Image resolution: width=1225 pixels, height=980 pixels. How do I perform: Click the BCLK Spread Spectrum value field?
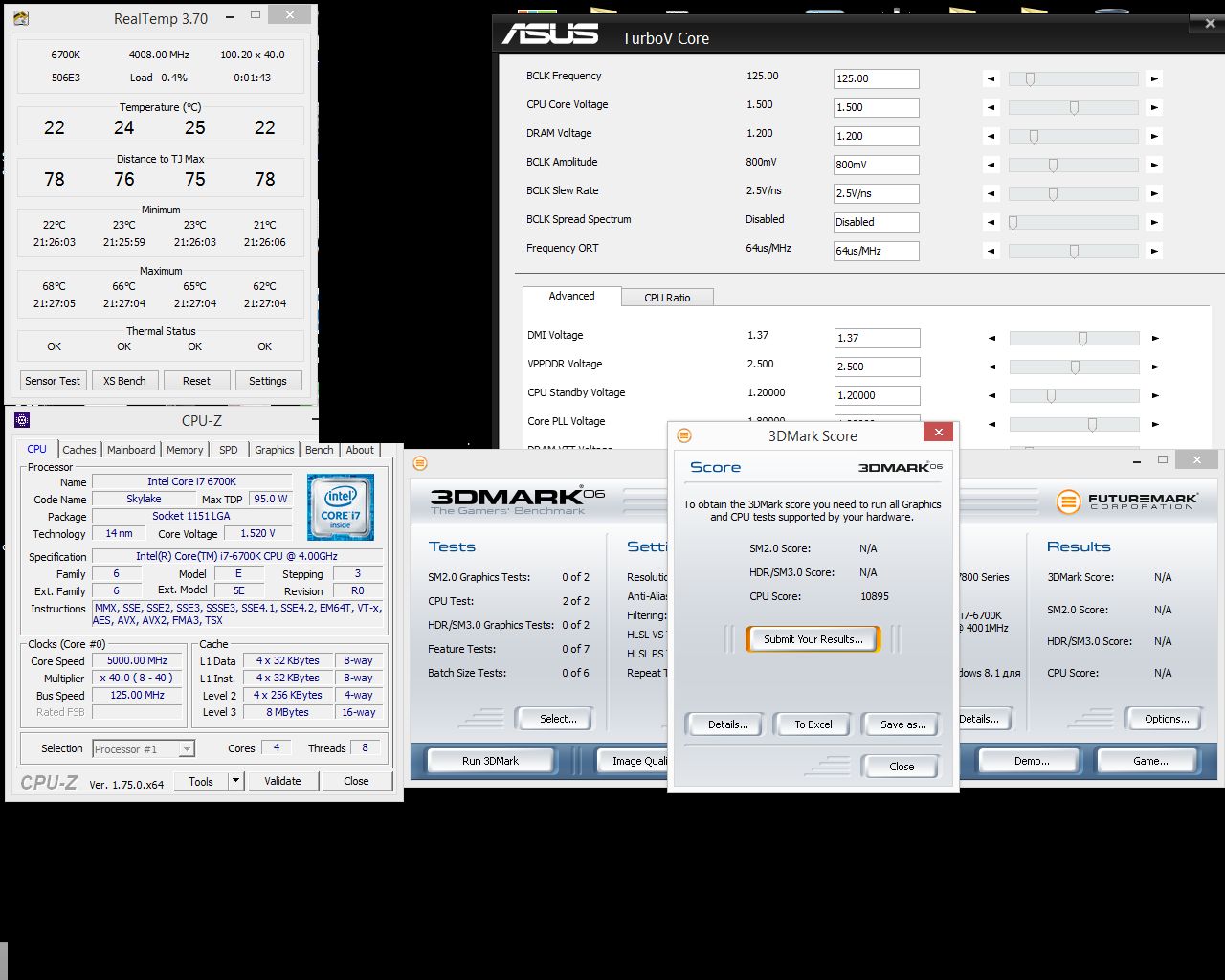876,222
